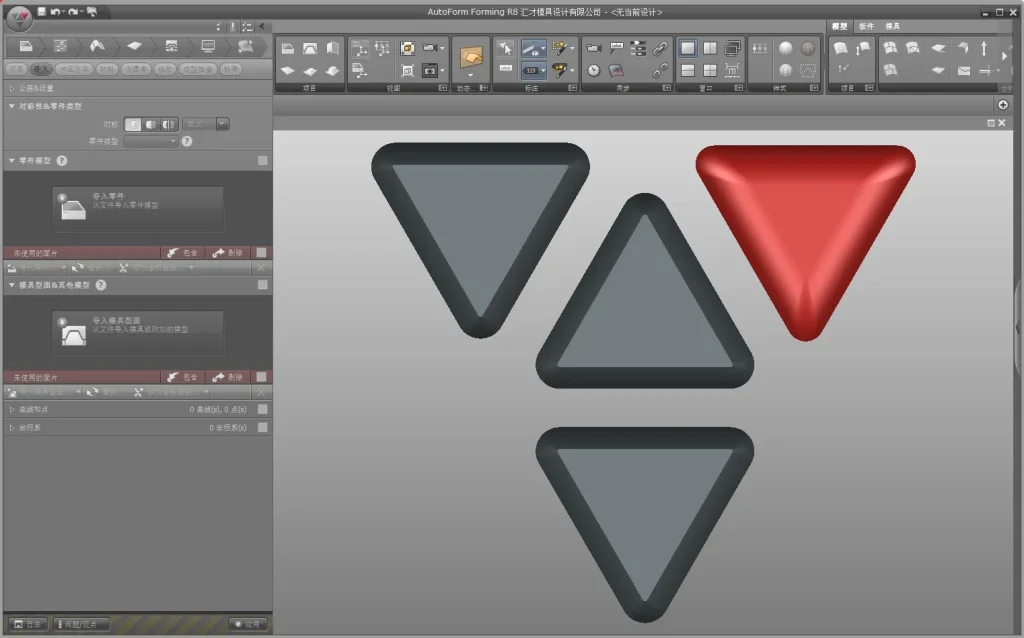
Task: Expand the 公差&设置 section
Action: [x=12, y=88]
